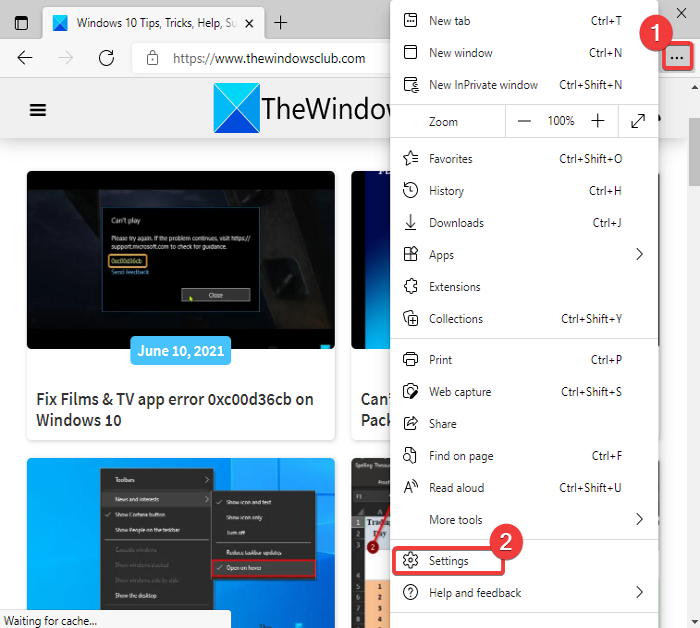Click the tab actions icon at top-left

(x=22, y=22)
